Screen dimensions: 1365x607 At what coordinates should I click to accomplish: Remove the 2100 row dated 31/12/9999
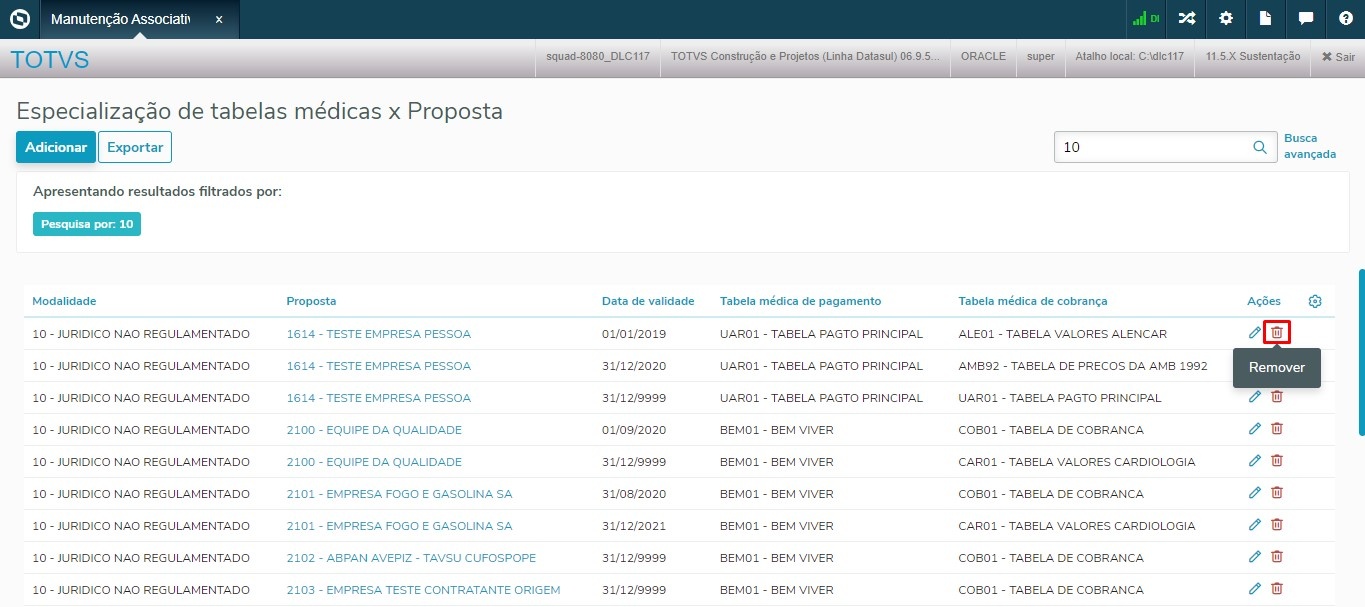1276,461
